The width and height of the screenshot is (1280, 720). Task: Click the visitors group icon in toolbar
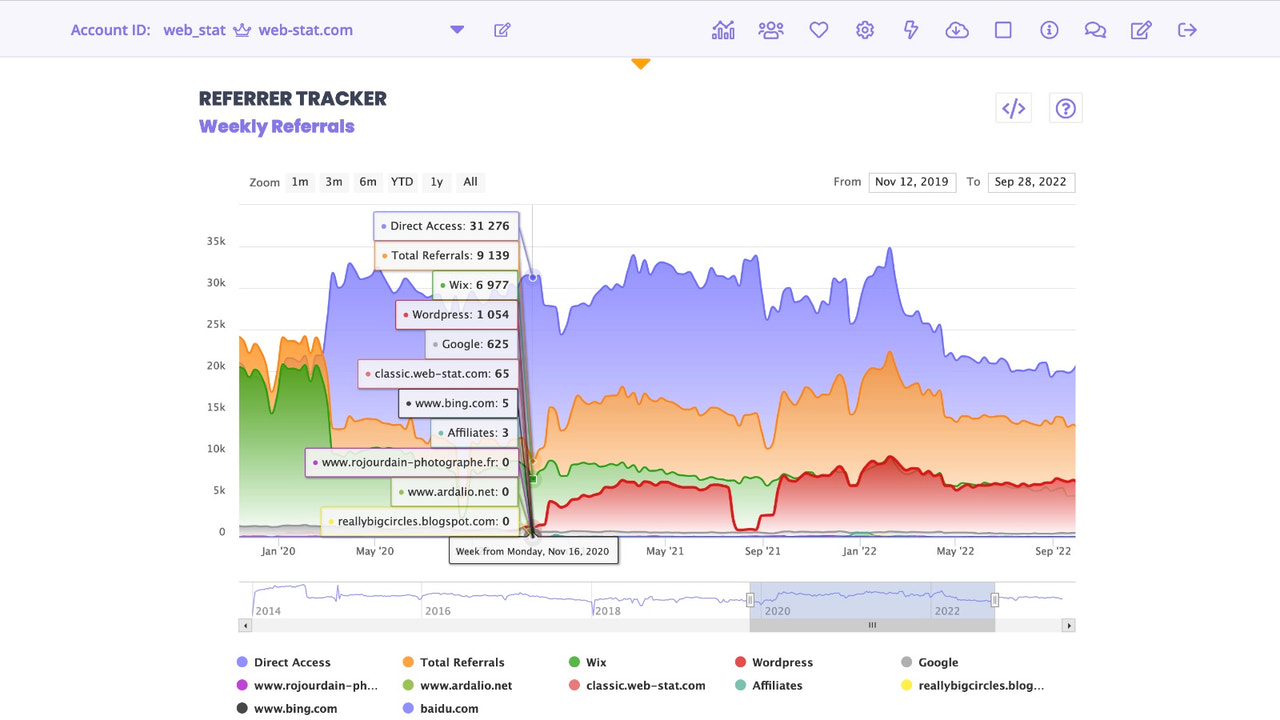pos(770,30)
